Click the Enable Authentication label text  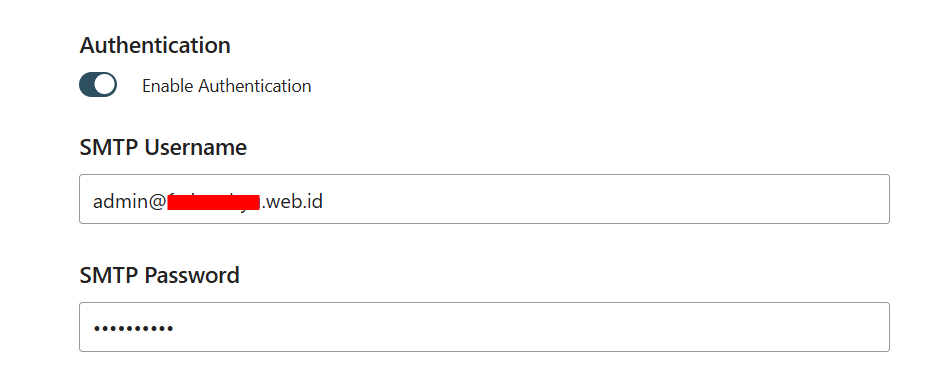click(226, 86)
